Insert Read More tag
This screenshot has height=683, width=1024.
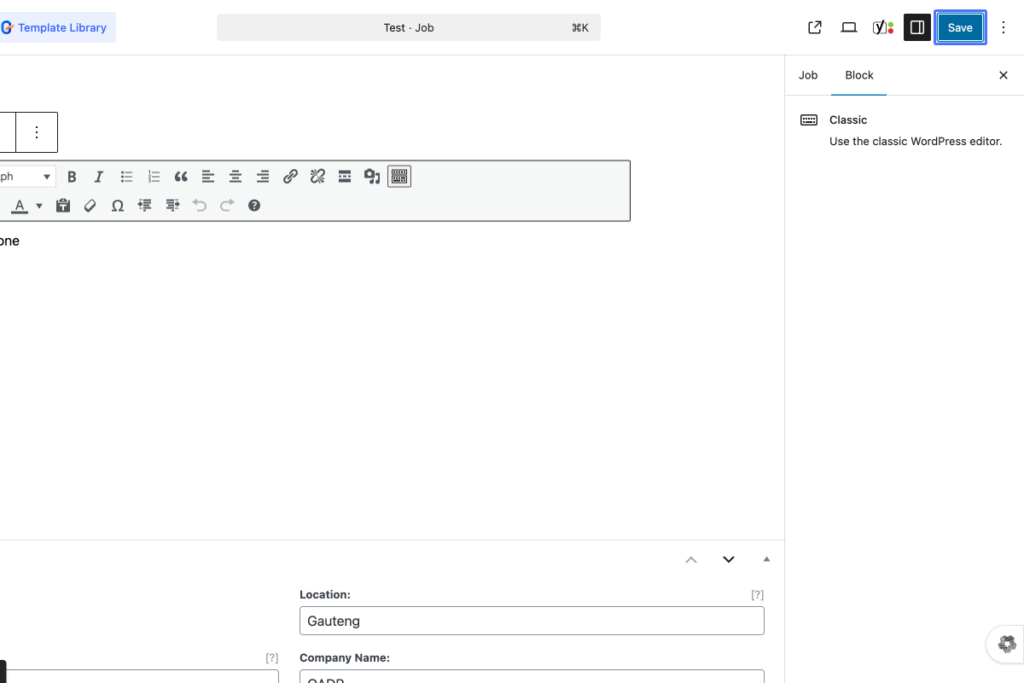click(344, 176)
